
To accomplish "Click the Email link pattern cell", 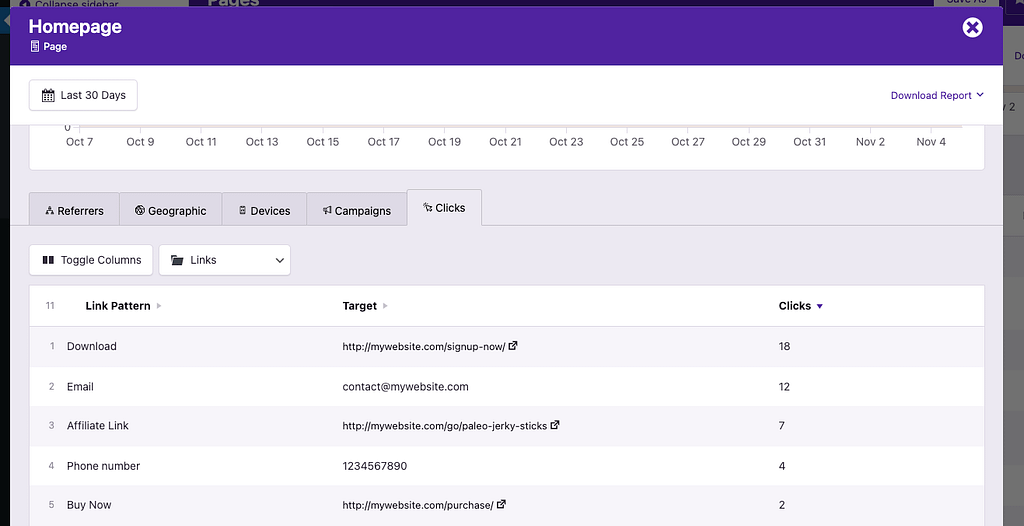I will click(x=80, y=387).
